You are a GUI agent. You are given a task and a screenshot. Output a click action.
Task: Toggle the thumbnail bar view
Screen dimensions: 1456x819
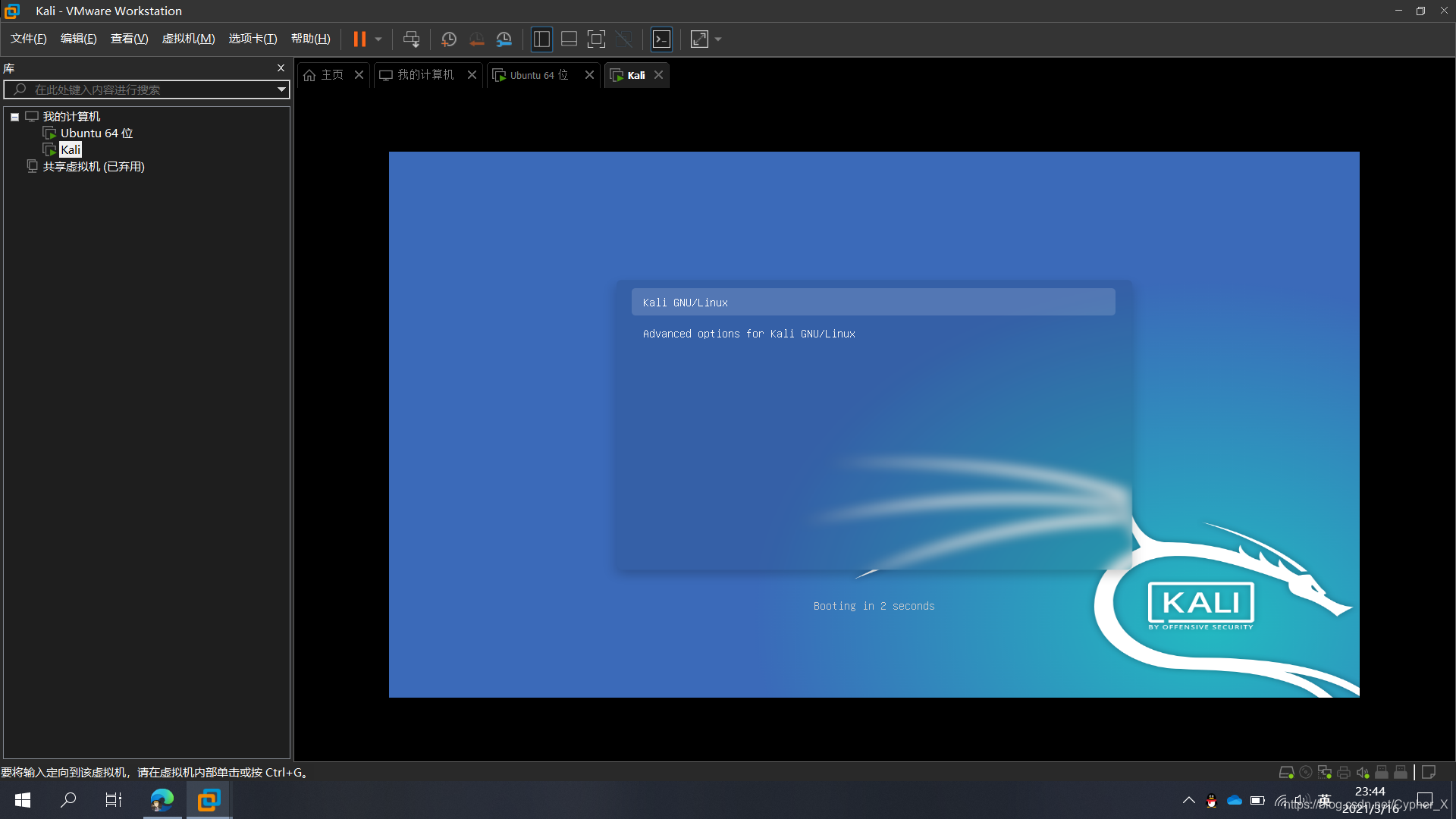pyautogui.click(x=569, y=39)
